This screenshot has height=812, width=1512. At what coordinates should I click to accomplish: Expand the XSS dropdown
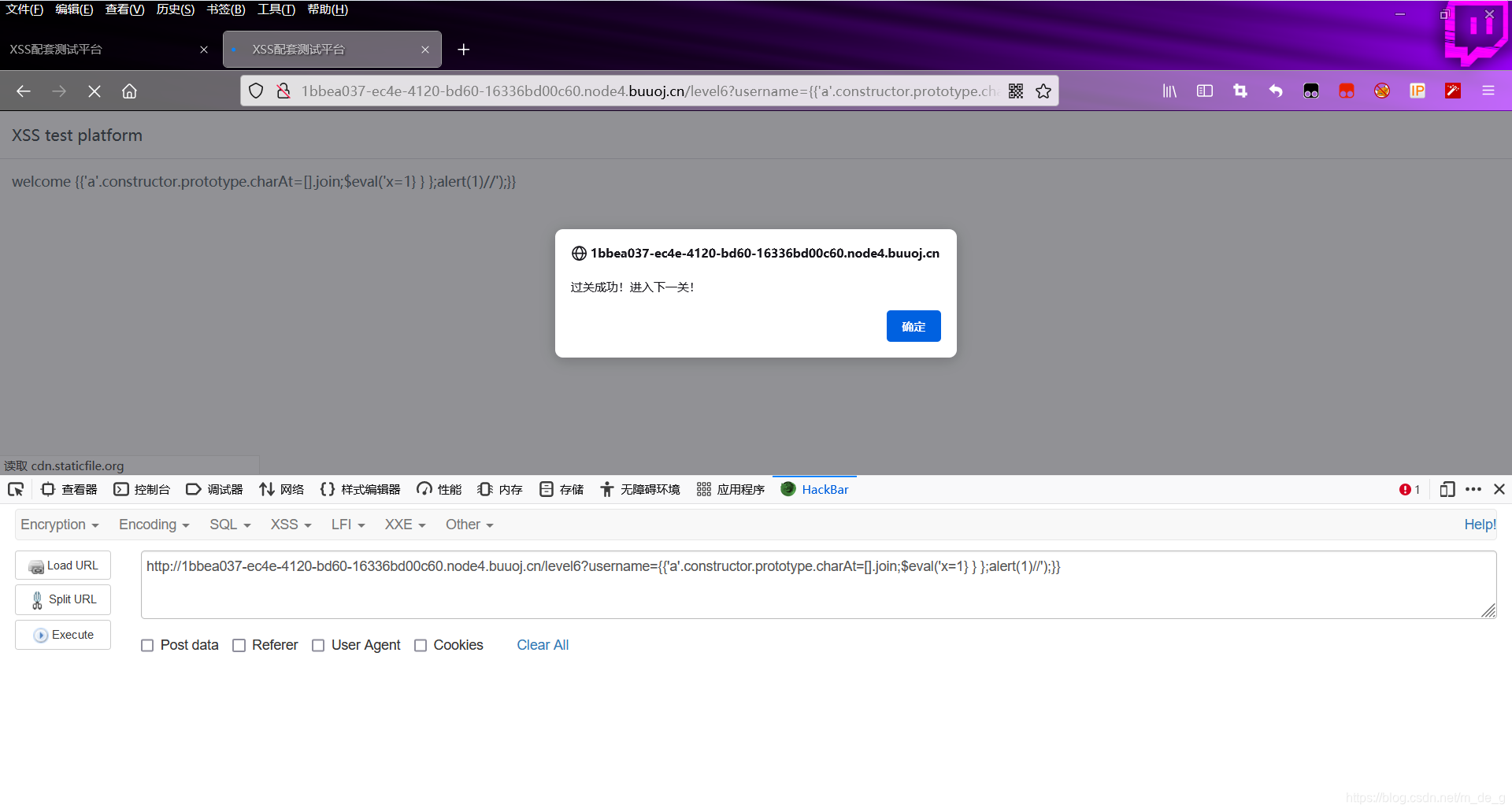[291, 525]
